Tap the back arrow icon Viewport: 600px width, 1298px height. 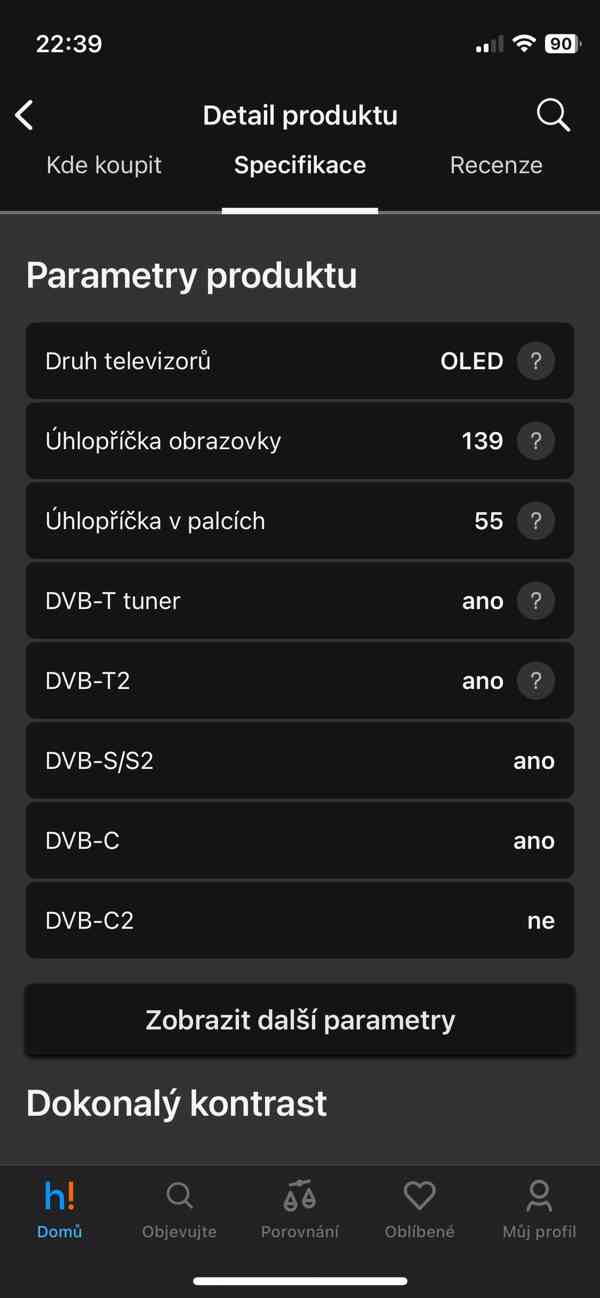[x=25, y=115]
